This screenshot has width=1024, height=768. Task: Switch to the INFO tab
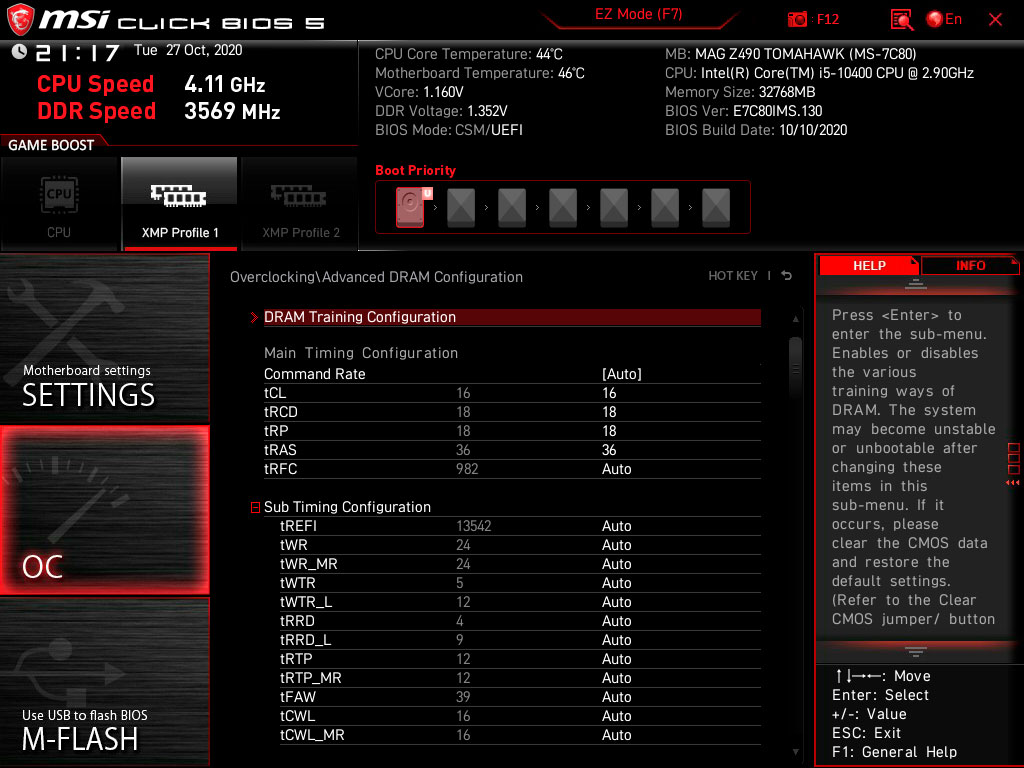[970, 266]
